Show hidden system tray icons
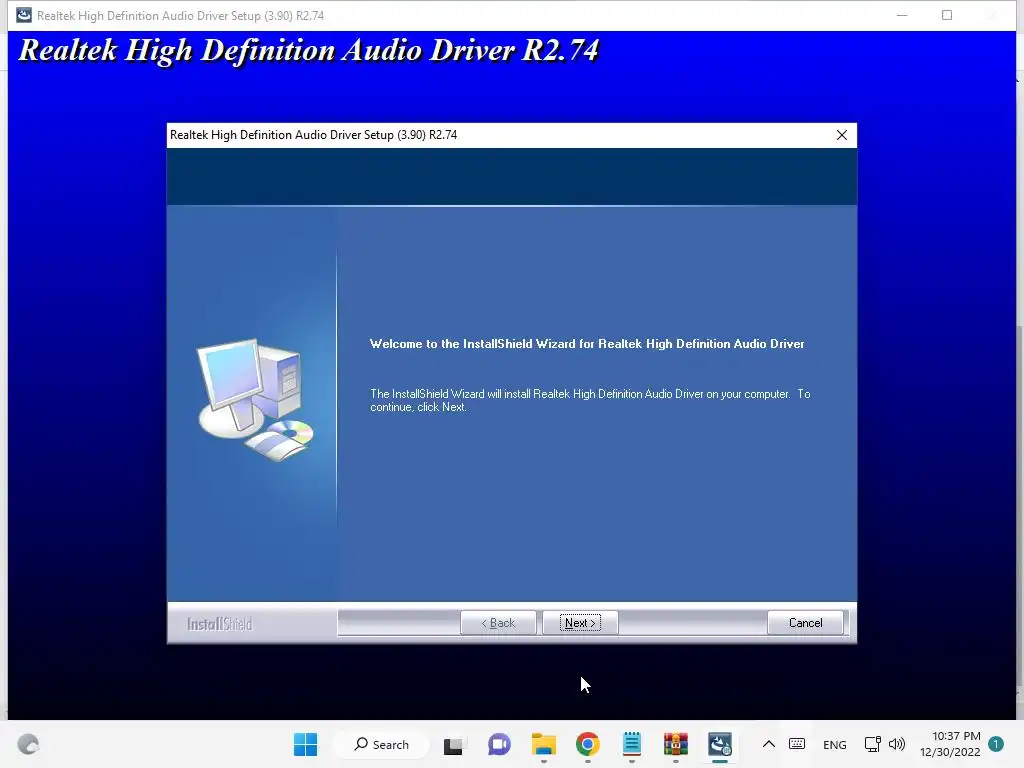The height and width of the screenshot is (768, 1024). pos(769,744)
